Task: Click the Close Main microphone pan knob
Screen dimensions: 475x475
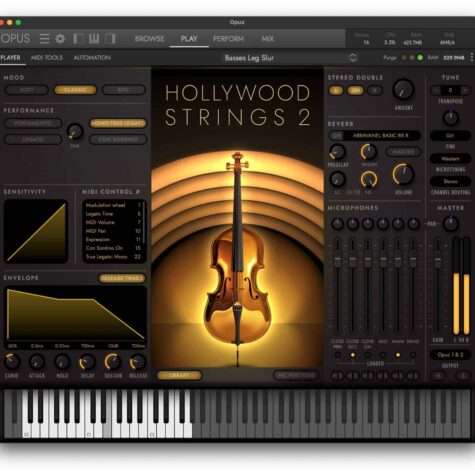Action: pyautogui.click(x=337, y=224)
